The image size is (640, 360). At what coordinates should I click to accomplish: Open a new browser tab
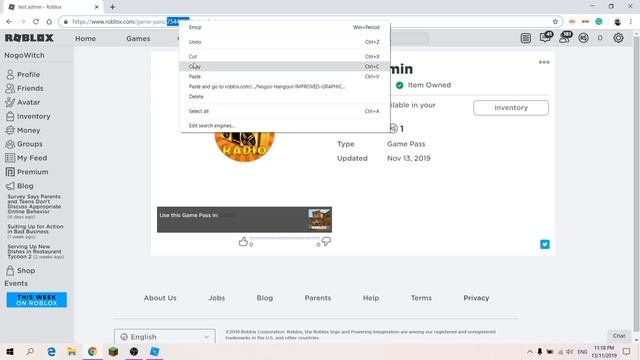click(x=112, y=7)
